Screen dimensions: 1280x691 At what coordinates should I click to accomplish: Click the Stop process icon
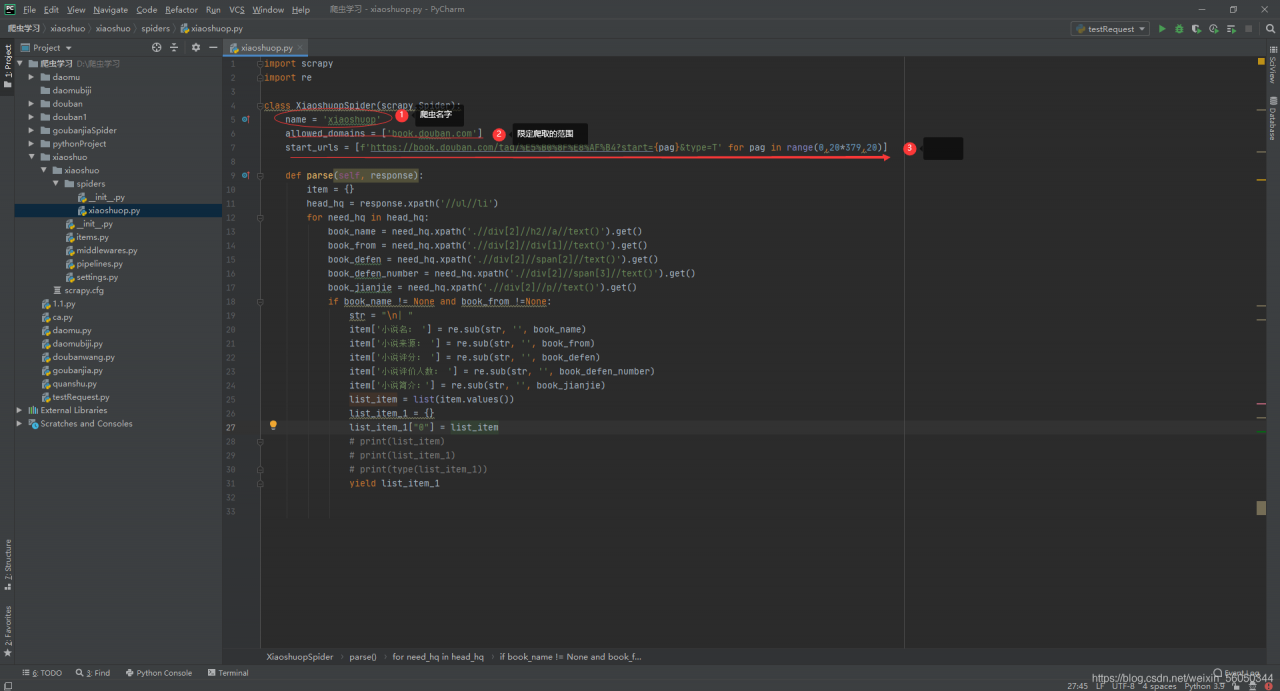click(x=1248, y=29)
